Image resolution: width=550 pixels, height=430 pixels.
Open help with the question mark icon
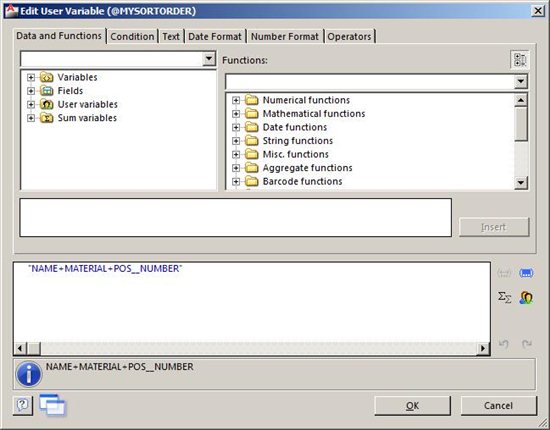[x=23, y=405]
